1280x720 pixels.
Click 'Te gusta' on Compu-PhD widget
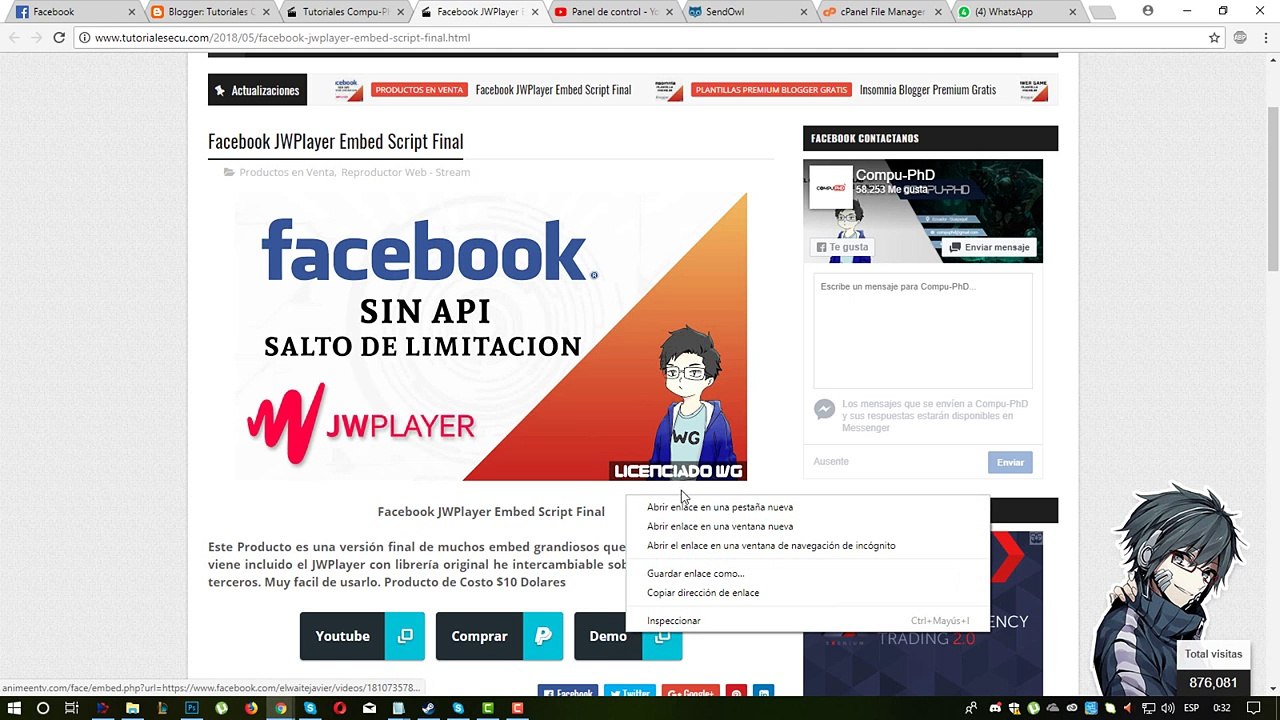[x=842, y=247]
